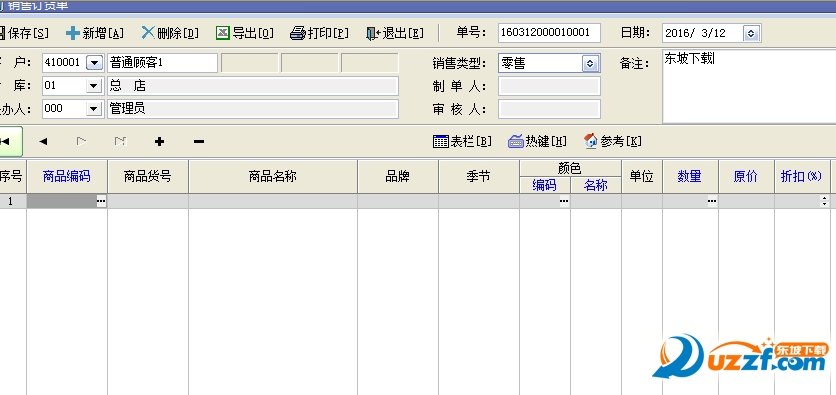The image size is (836, 395).
Task: Jump to the last record
Action: (120, 141)
